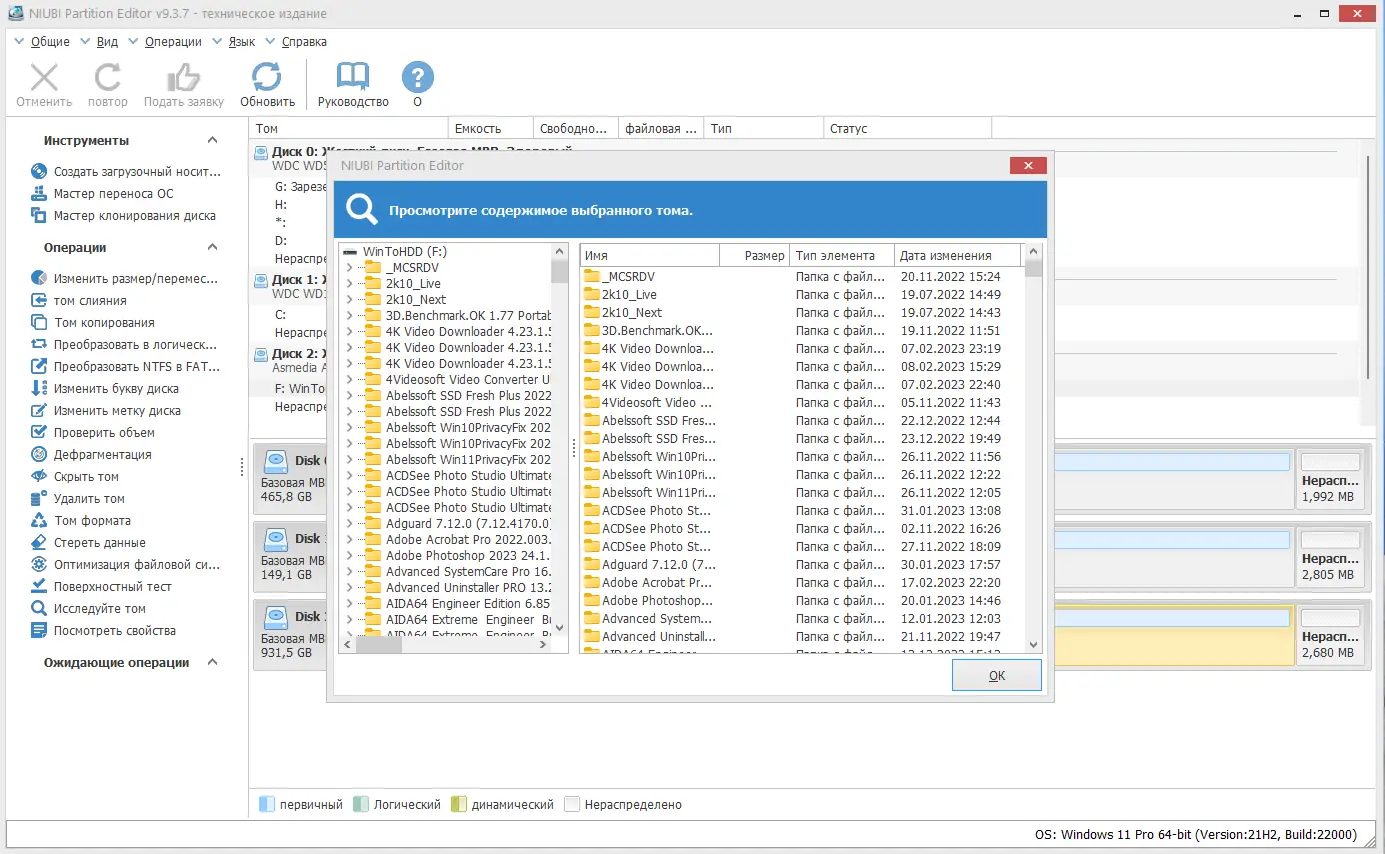The height and width of the screenshot is (854, 1385).
Task: Run Оптимизация файловой системы operation
Action: click(x=126, y=565)
